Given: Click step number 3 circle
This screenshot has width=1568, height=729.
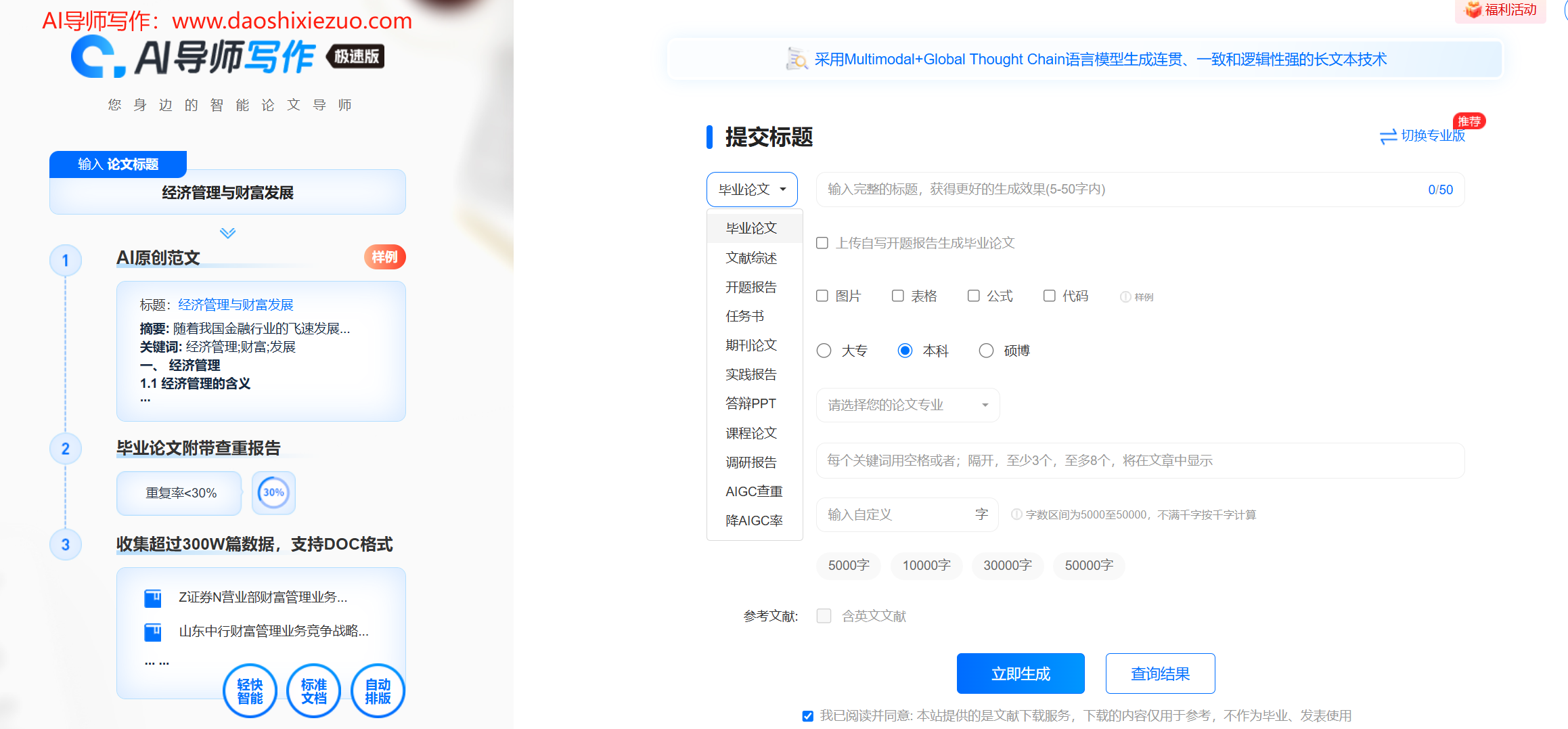Looking at the screenshot, I should (x=66, y=545).
